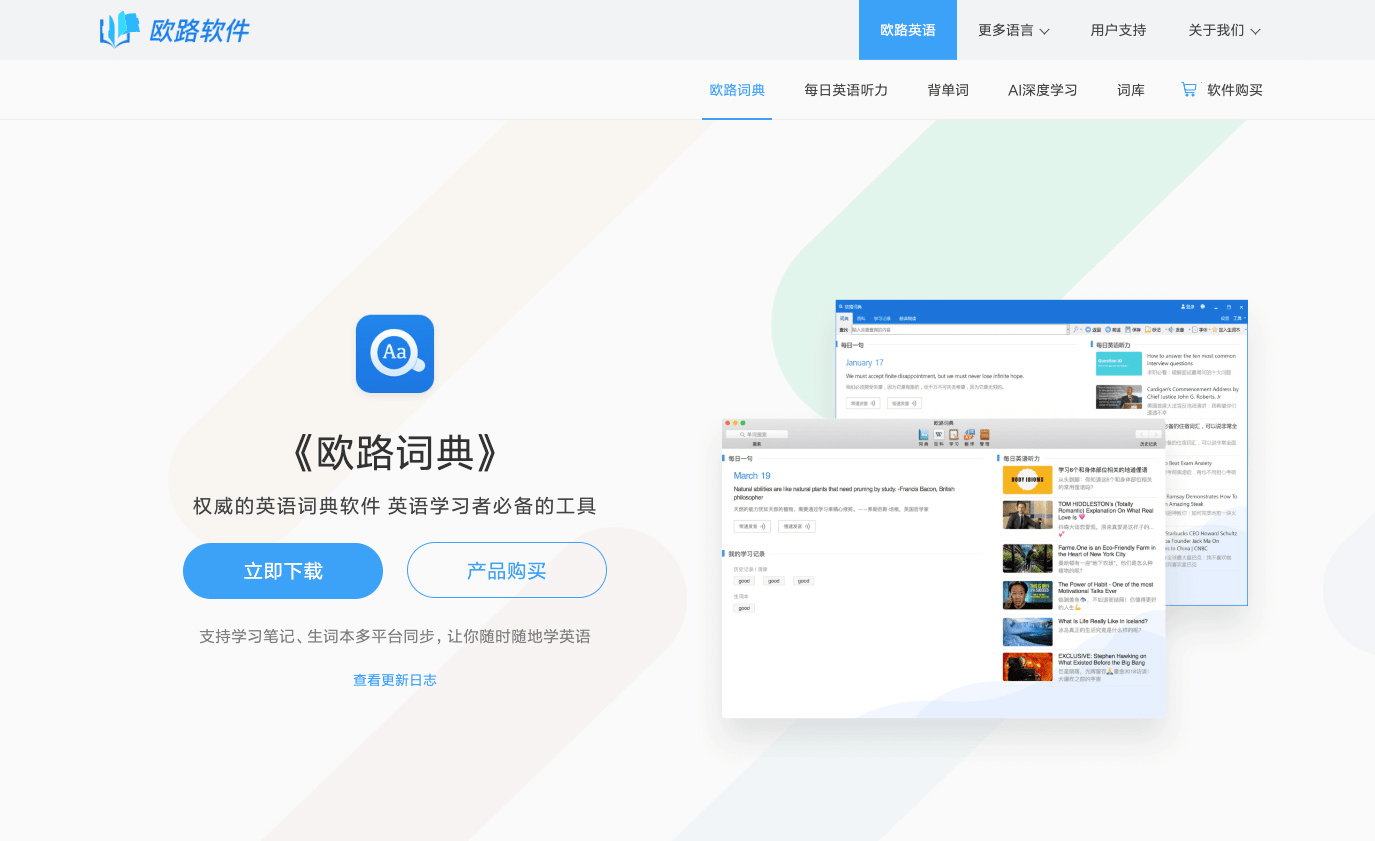Select the 欧路英语 top navigation tab
The height and width of the screenshot is (841, 1375).
(x=907, y=30)
